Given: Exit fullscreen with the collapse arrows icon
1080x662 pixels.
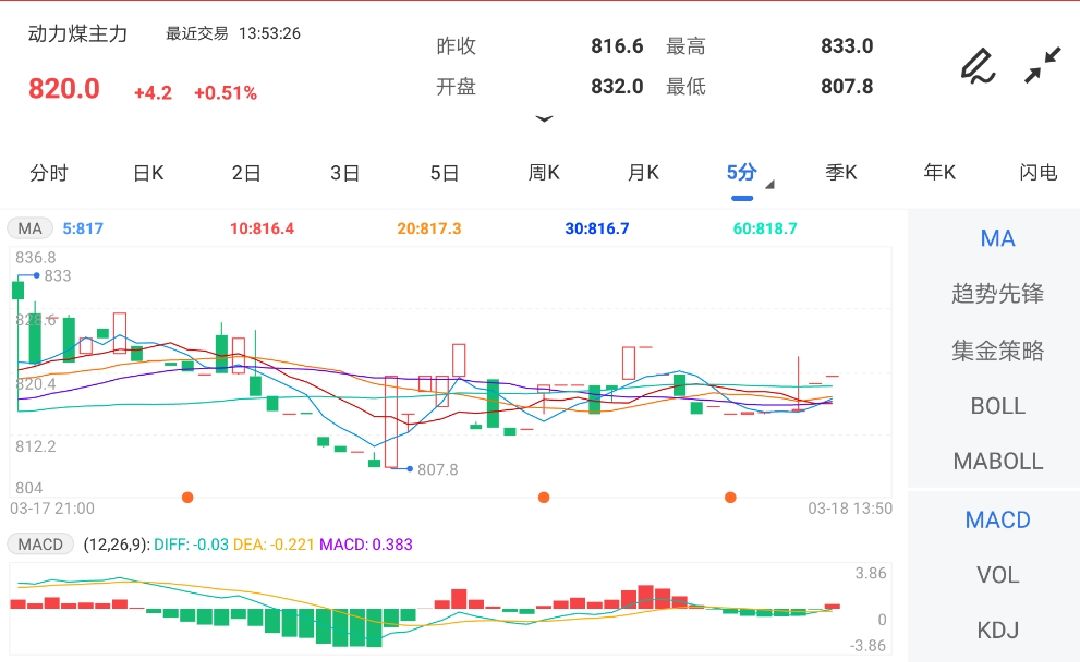Looking at the screenshot, I should point(1042,65).
